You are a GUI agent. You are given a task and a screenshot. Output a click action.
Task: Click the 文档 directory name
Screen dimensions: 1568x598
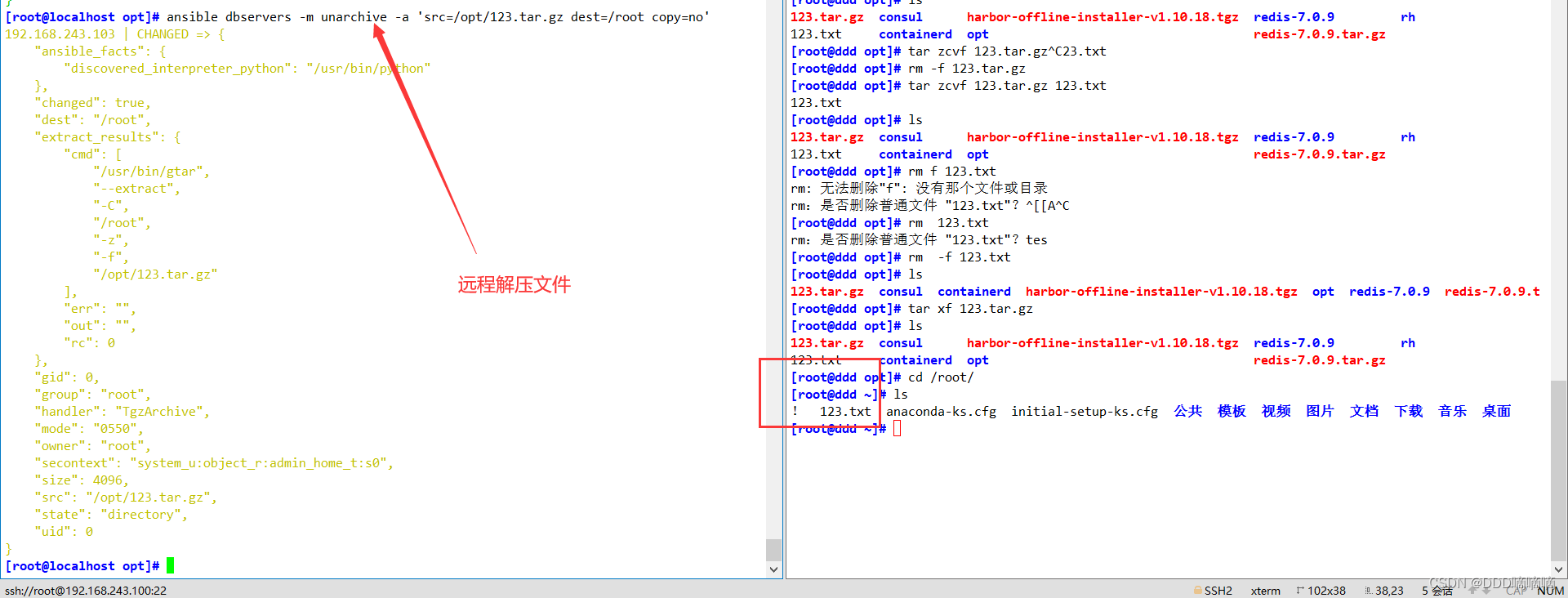[x=1364, y=411]
